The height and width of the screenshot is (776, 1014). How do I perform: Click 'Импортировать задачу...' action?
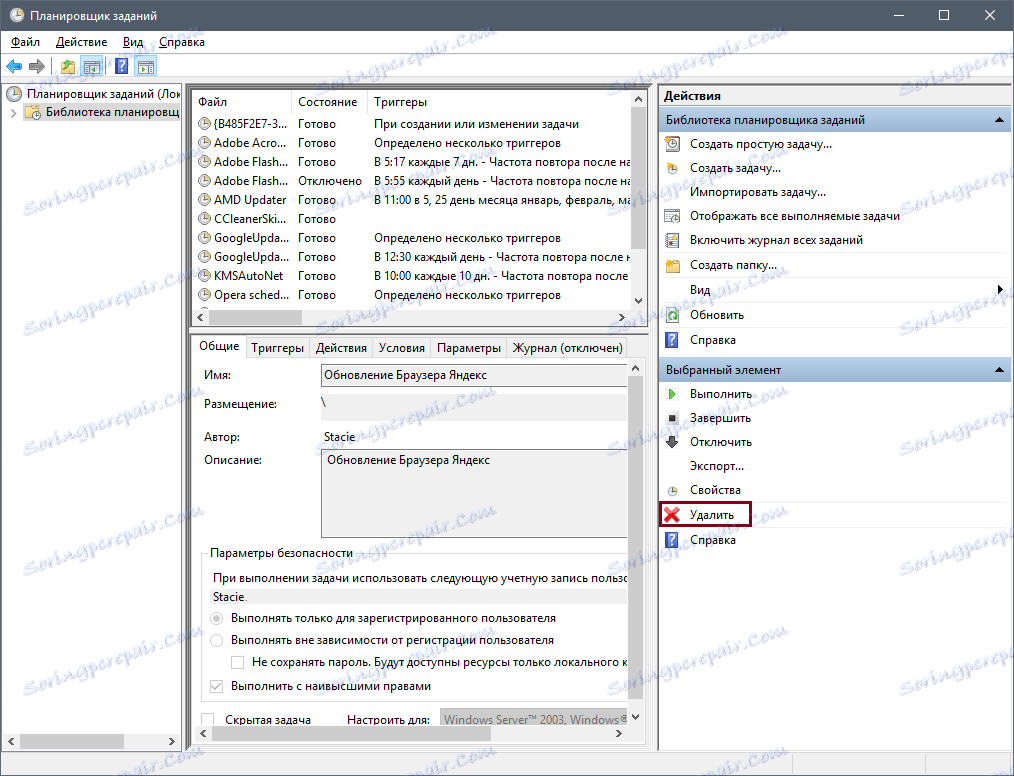tap(758, 192)
